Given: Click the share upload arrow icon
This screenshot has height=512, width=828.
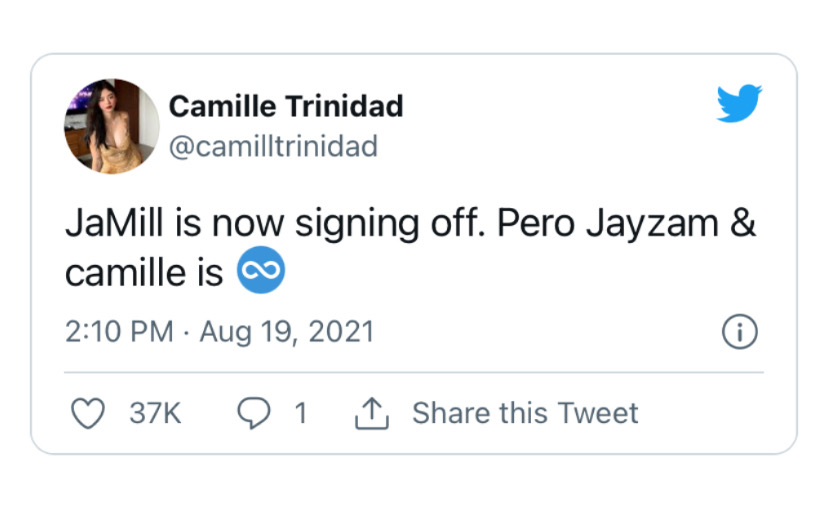Looking at the screenshot, I should [x=371, y=413].
